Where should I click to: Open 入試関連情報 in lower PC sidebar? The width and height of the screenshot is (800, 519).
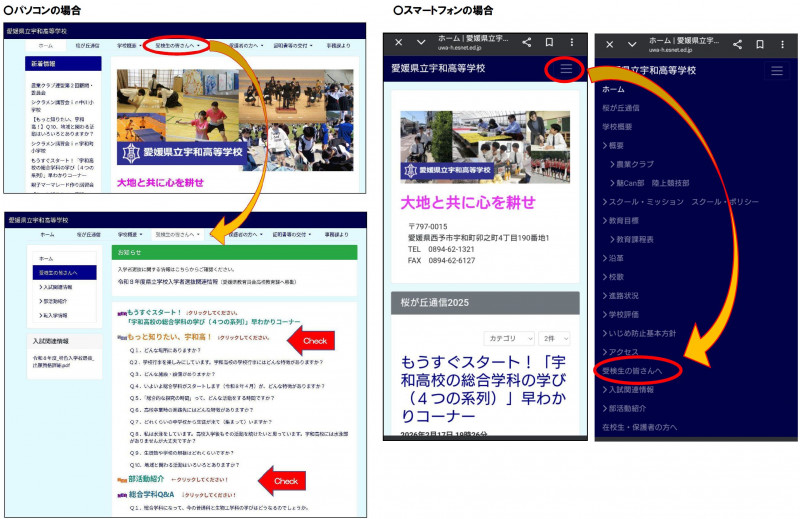pos(61,286)
